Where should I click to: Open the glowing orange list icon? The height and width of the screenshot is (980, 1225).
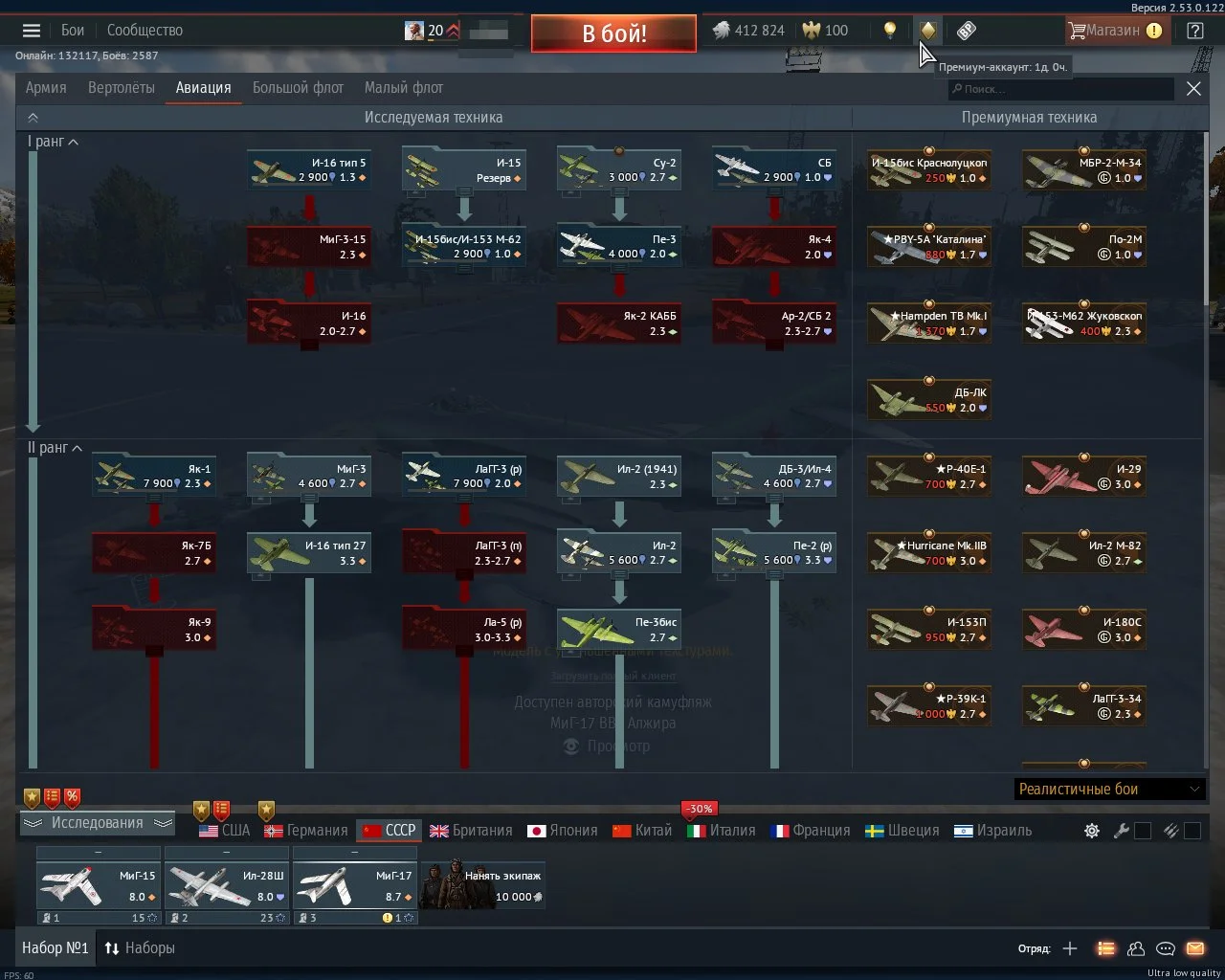pyautogui.click(x=1105, y=948)
